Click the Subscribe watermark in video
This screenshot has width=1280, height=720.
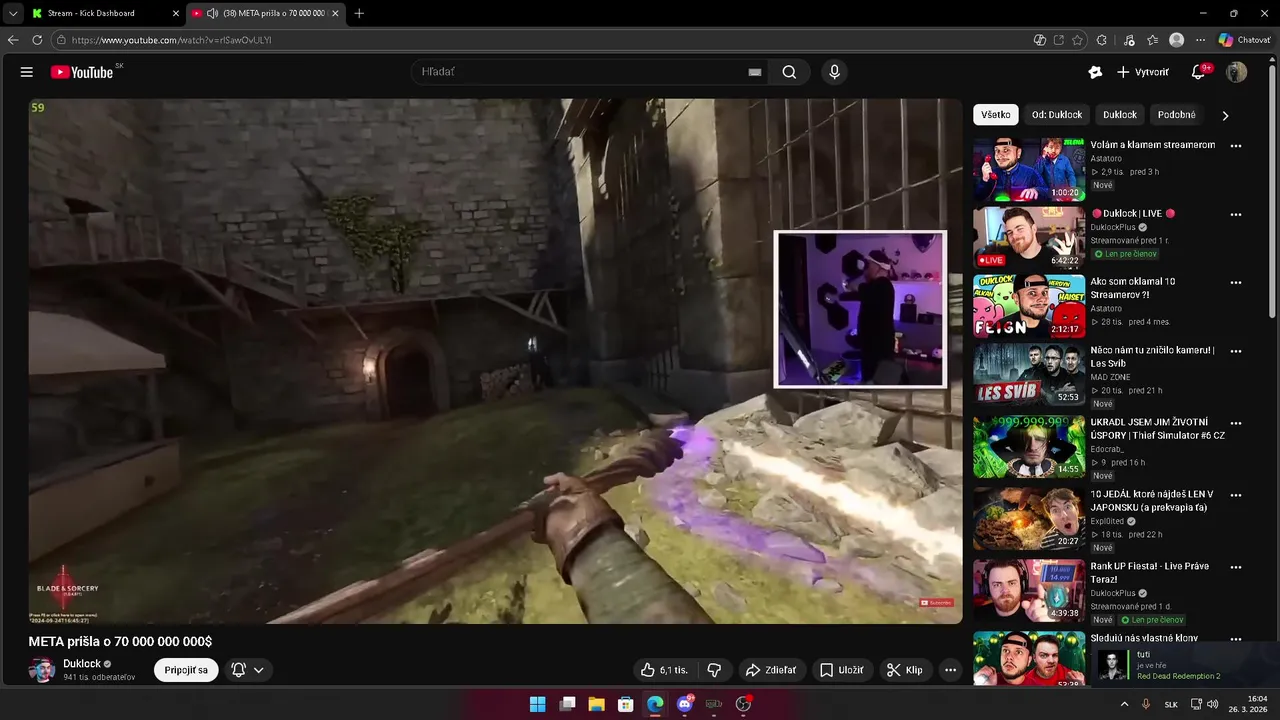coord(937,602)
